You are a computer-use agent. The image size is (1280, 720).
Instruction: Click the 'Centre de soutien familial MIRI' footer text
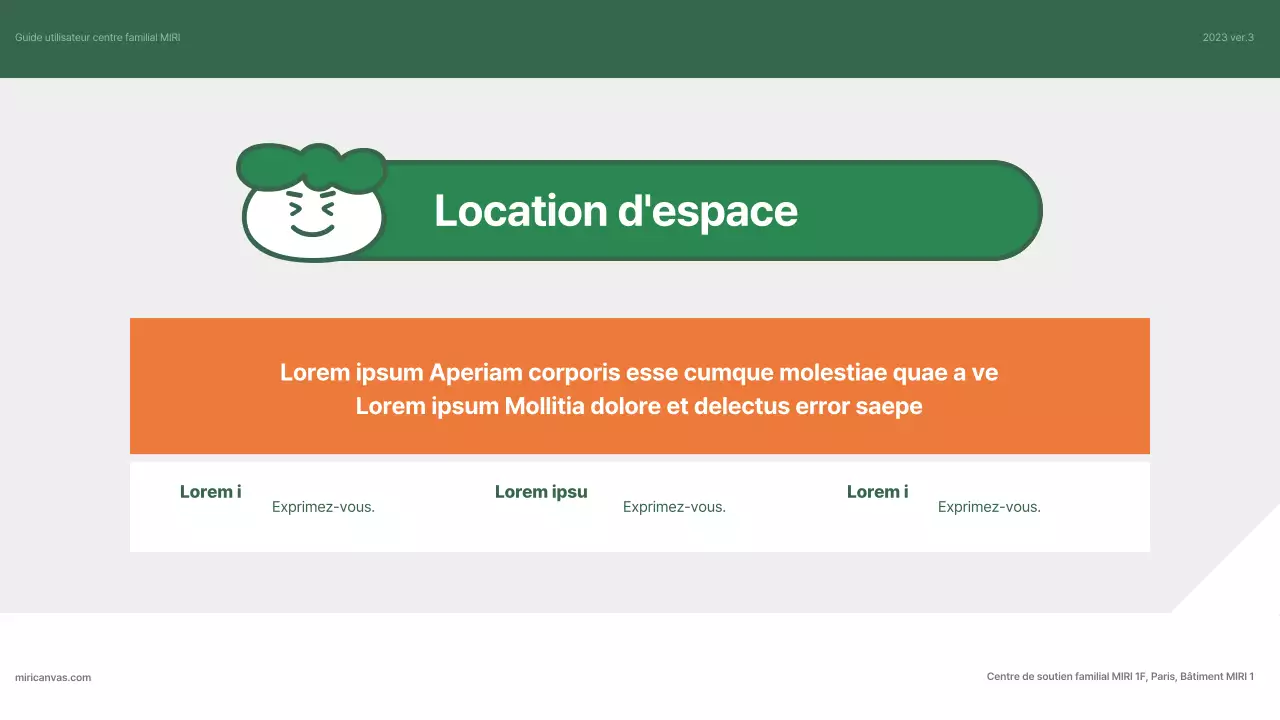(1120, 676)
